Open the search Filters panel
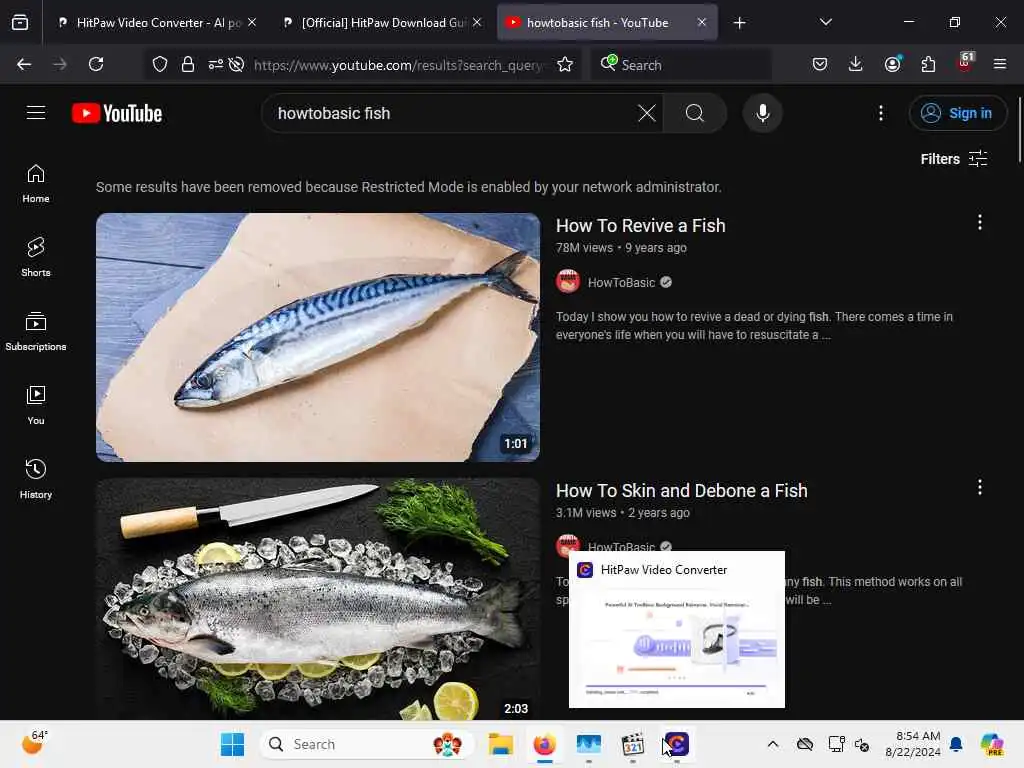 [x=954, y=159]
